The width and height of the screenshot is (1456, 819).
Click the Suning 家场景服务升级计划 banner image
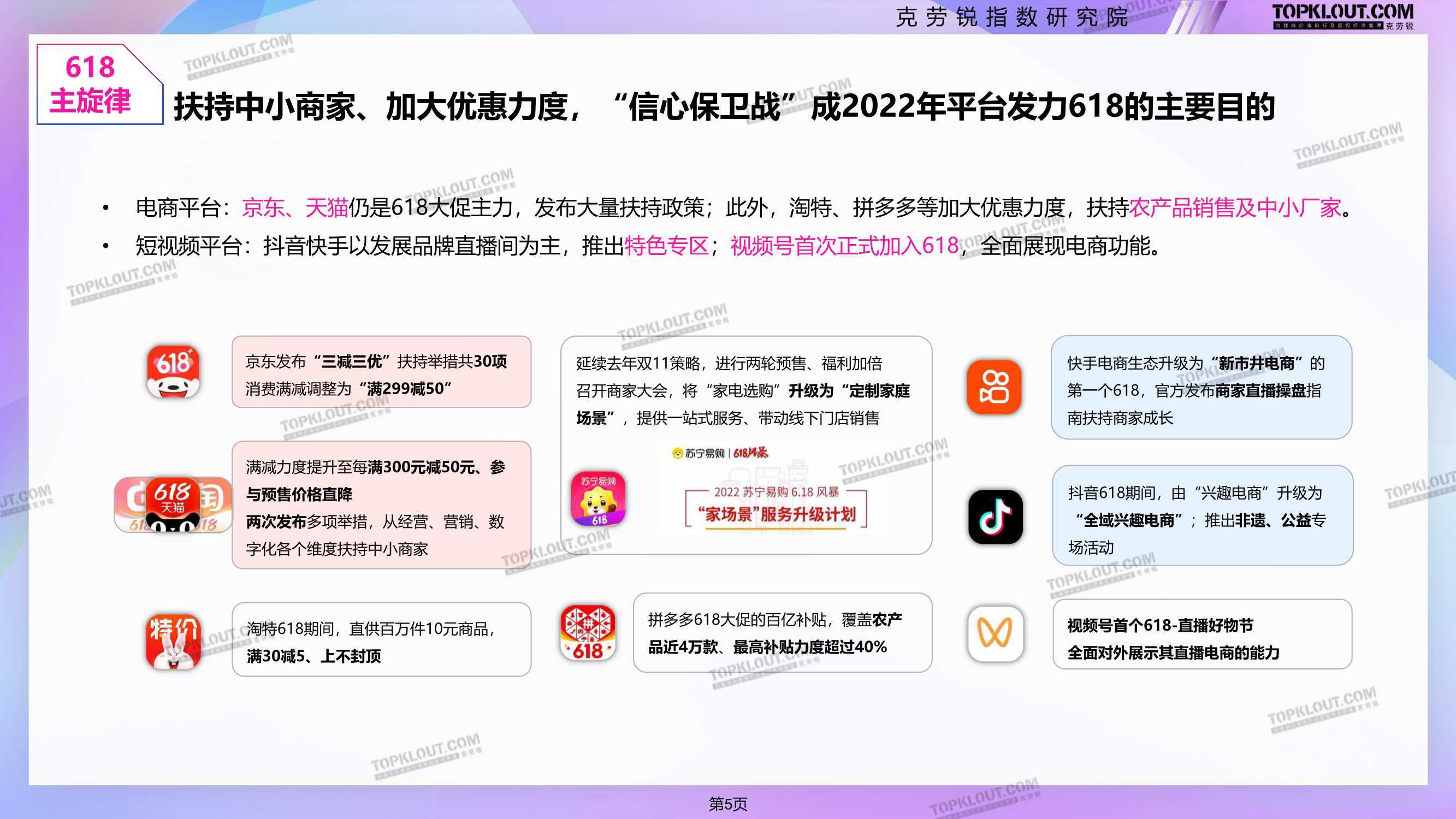[x=773, y=489]
